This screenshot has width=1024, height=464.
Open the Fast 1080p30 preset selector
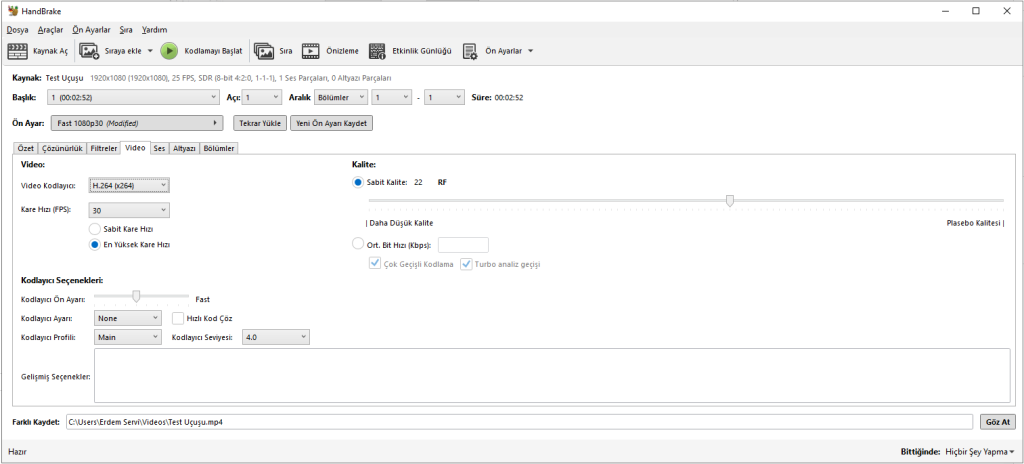click(136, 123)
